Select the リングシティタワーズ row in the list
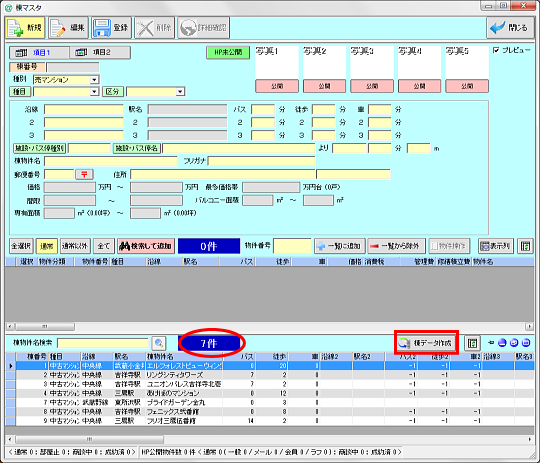The width and height of the screenshot is (540, 463). pyautogui.click(x=270, y=375)
